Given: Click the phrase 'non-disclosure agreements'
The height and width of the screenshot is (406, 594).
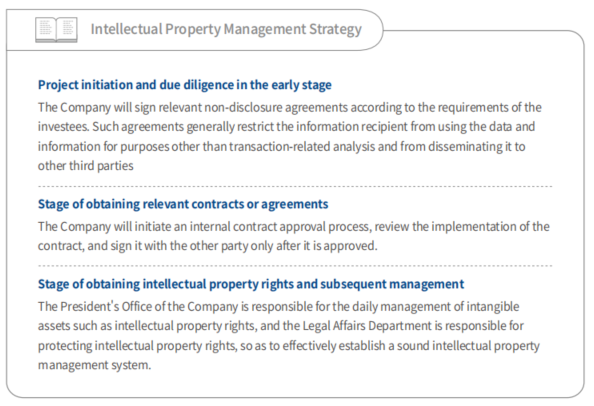Looking at the screenshot, I should [276, 108].
